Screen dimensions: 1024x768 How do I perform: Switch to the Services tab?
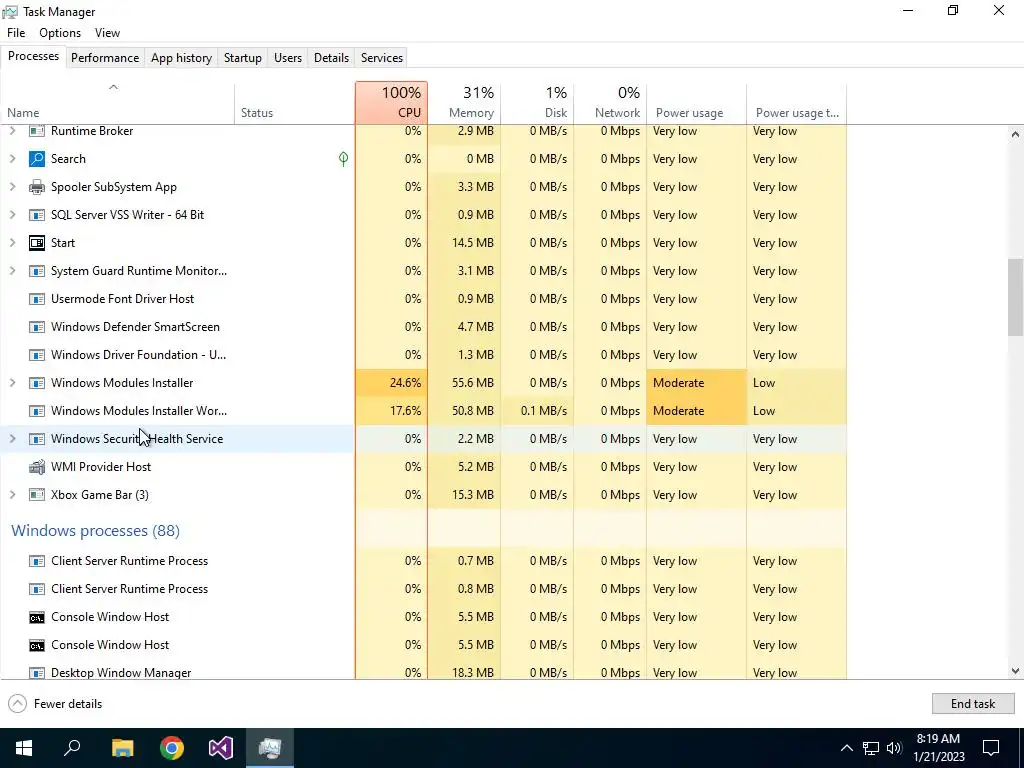coord(382,57)
